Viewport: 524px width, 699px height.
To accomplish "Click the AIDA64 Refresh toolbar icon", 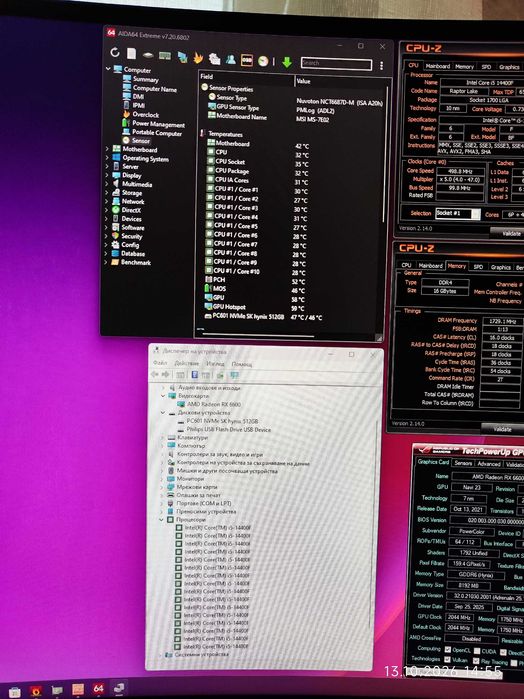I will [x=115, y=53].
